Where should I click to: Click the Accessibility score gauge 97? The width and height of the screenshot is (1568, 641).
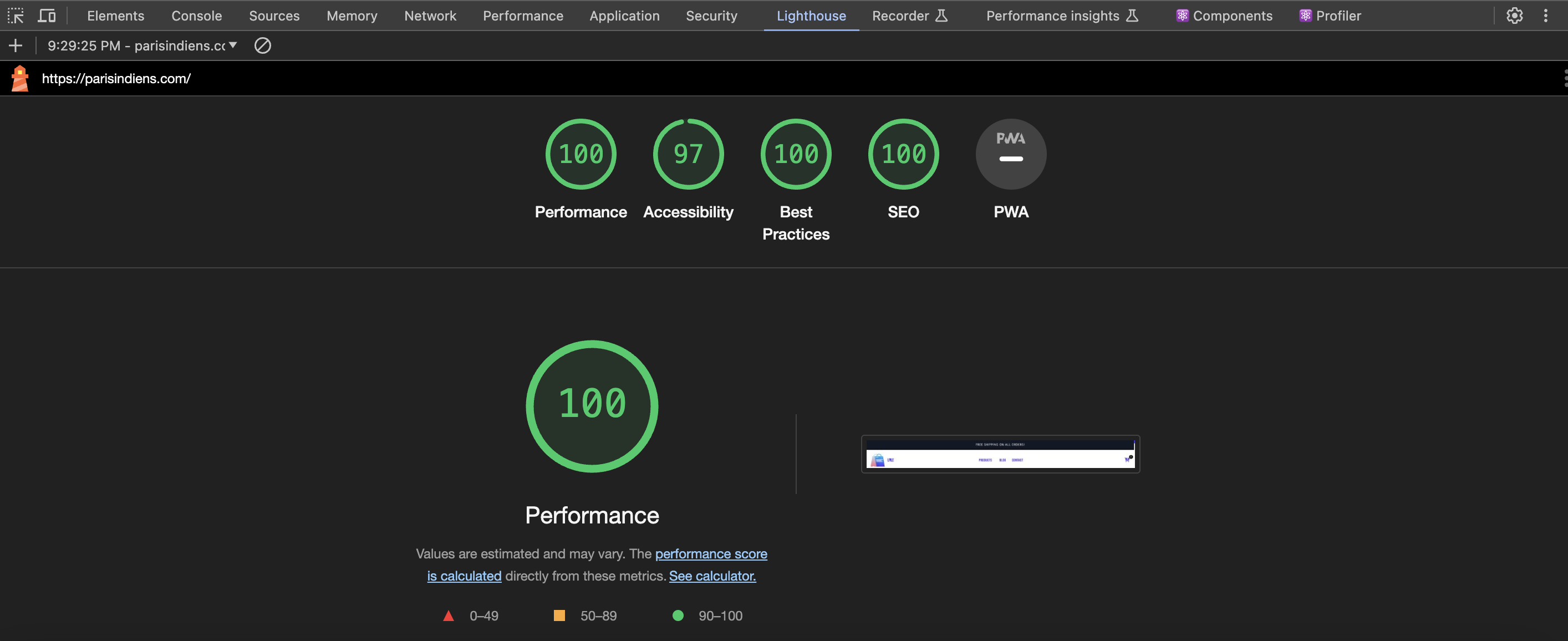coord(688,154)
